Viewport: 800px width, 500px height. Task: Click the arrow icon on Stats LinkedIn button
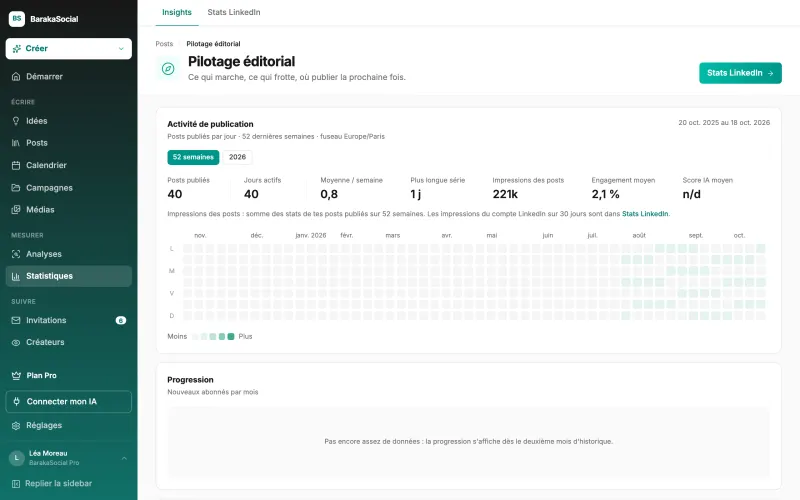770,73
